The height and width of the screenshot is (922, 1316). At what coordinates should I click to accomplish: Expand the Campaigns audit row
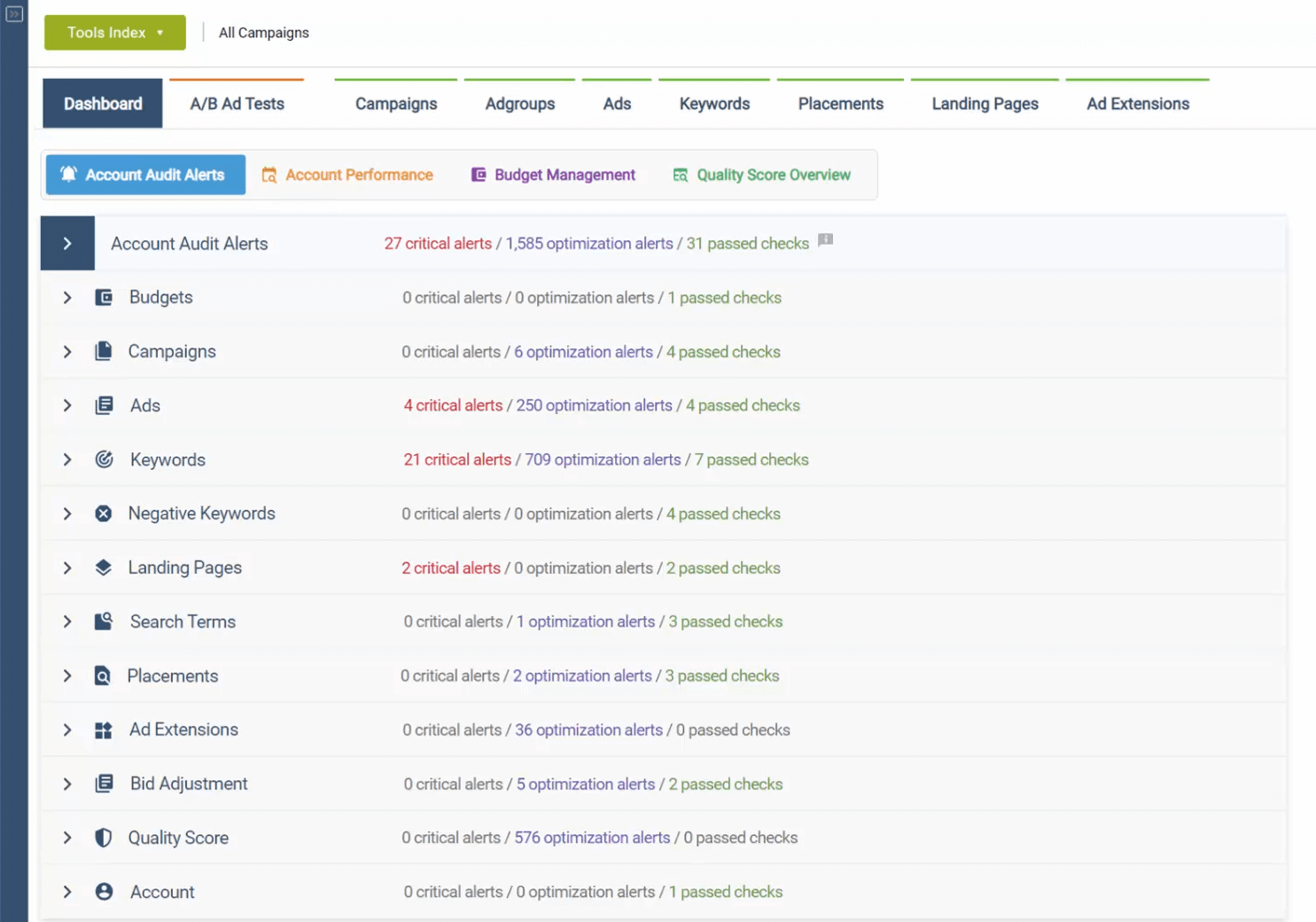coord(67,352)
